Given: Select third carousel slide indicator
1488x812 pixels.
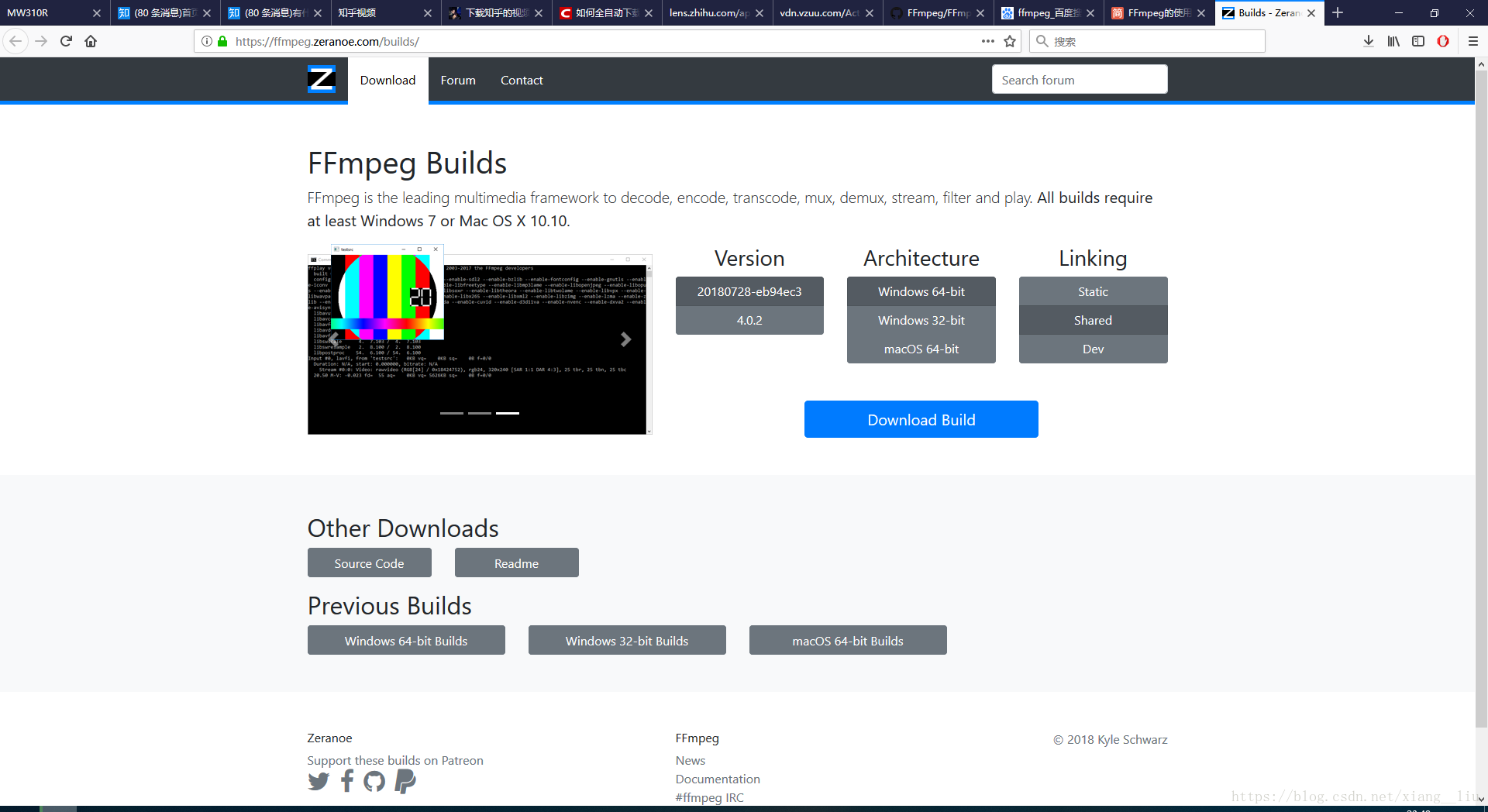Looking at the screenshot, I should tap(508, 413).
